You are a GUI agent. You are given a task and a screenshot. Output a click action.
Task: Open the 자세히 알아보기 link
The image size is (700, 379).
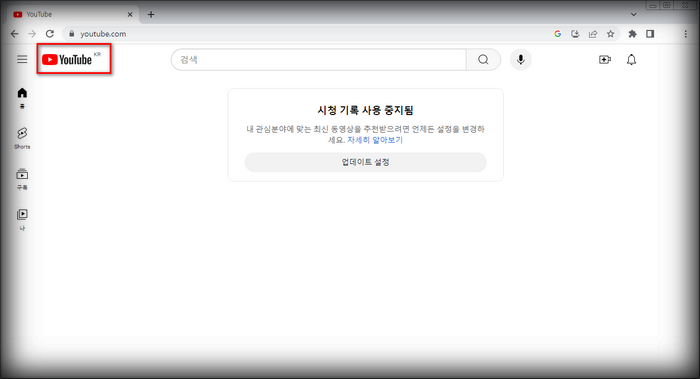coord(375,140)
